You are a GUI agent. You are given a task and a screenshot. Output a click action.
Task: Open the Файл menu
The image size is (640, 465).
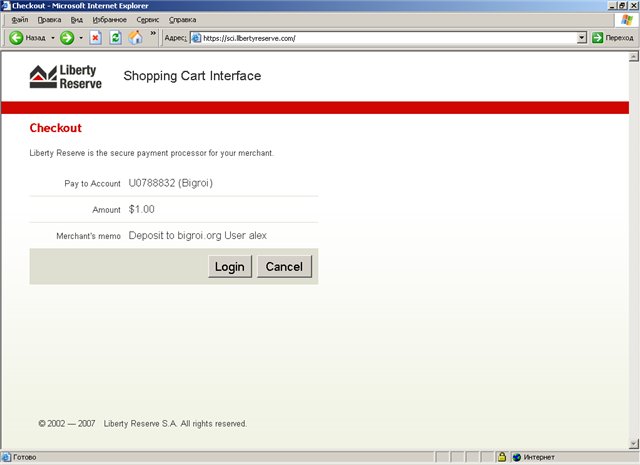[20, 20]
